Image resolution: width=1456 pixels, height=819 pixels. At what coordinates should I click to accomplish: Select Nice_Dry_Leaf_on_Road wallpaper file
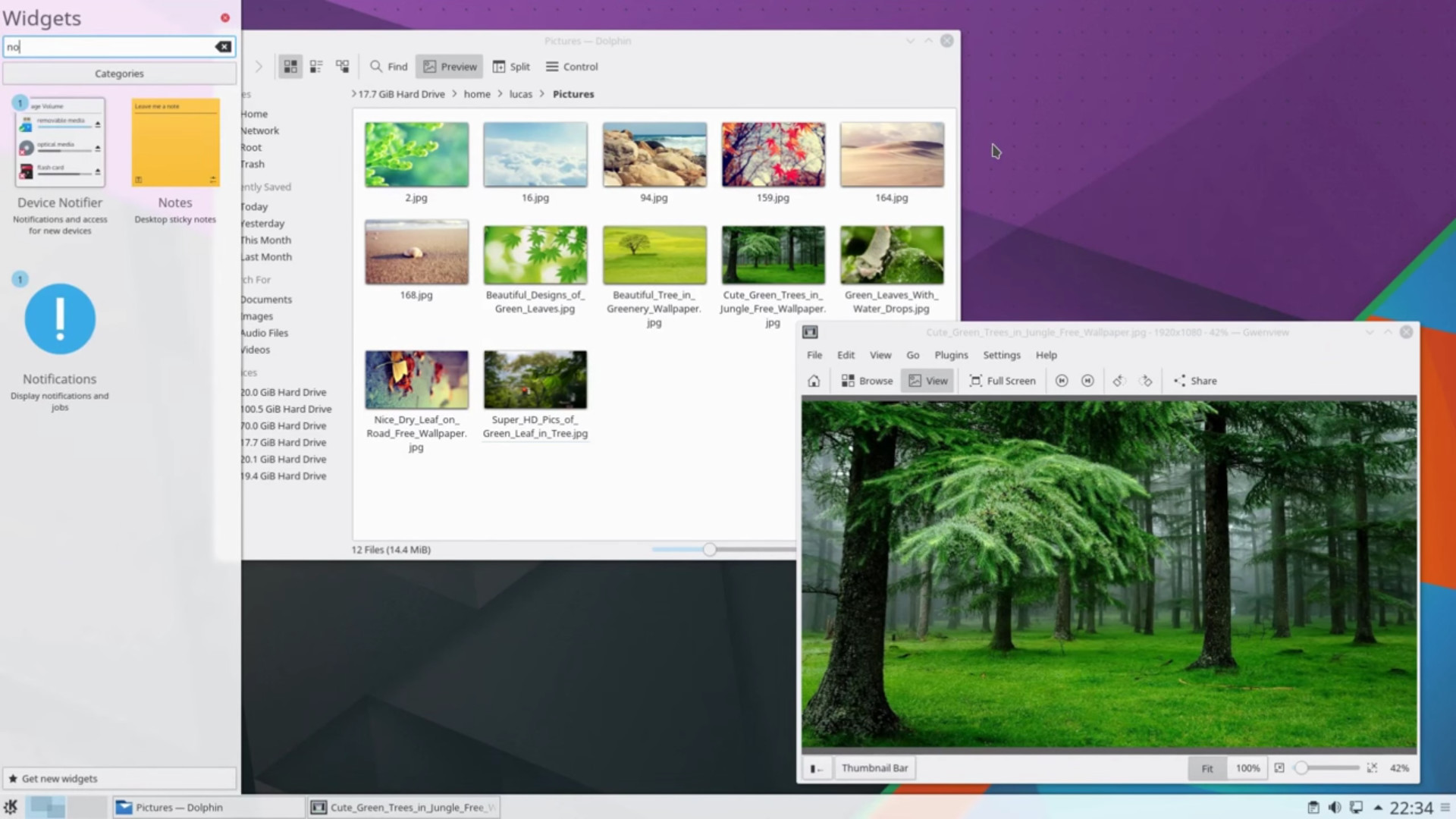click(x=416, y=379)
